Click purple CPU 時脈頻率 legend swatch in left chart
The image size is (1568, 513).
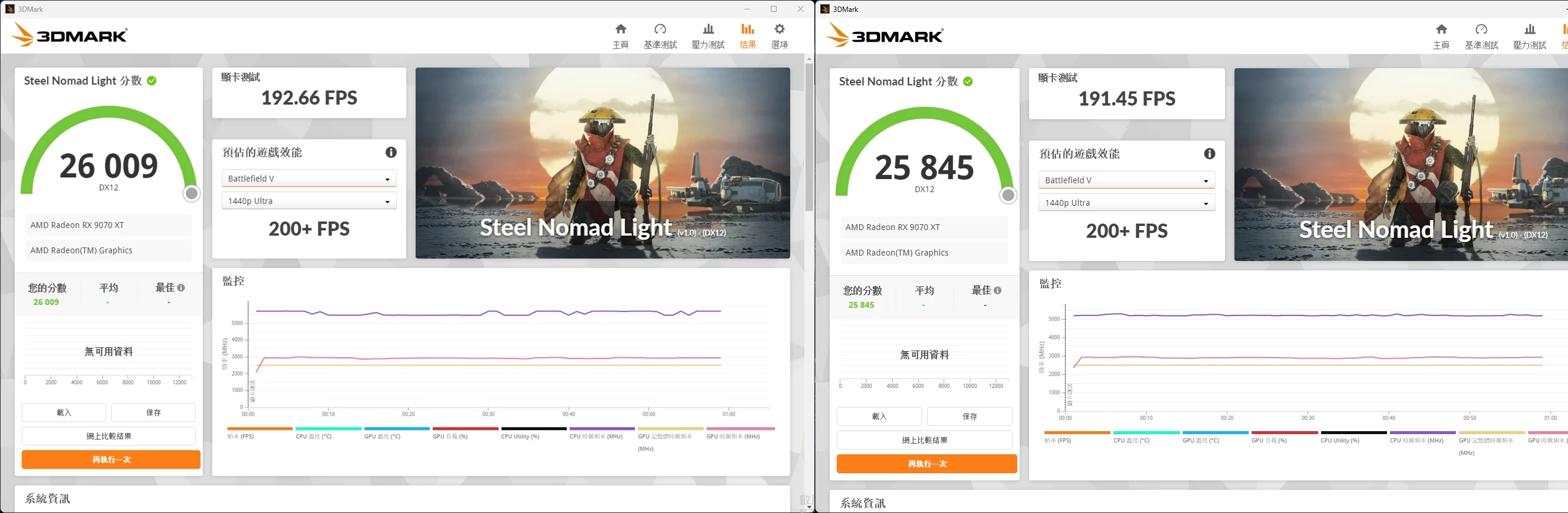[x=601, y=429]
